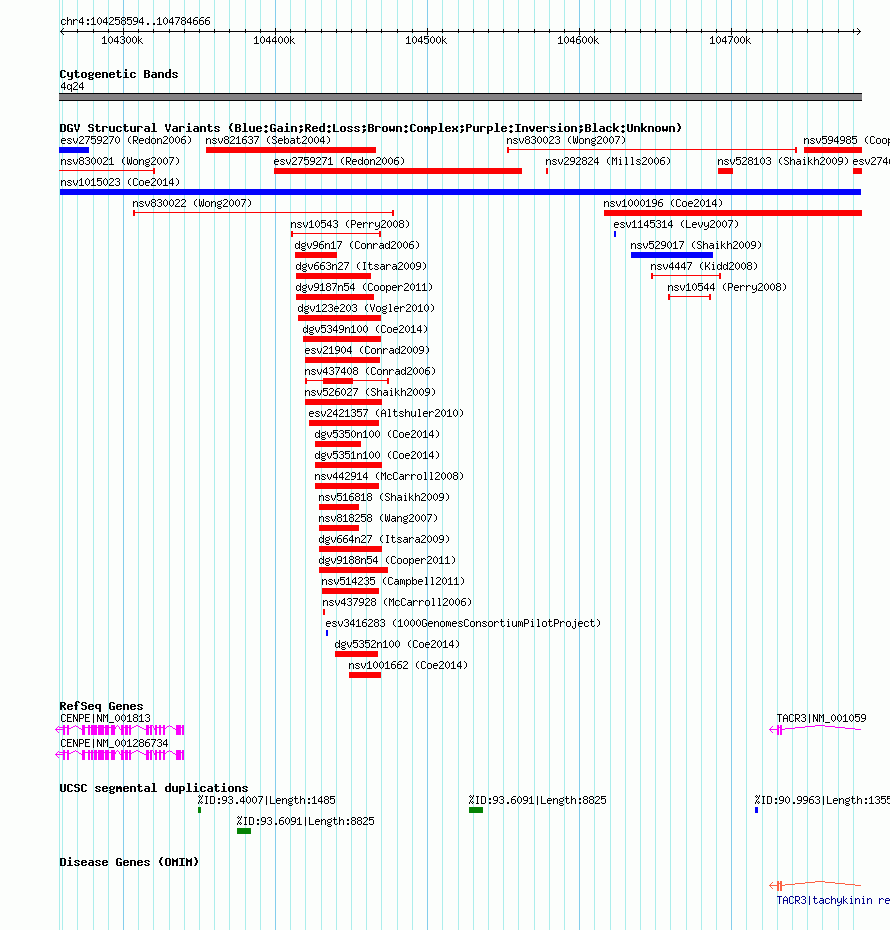Open UCSC segmental duplications track heading
Viewport: 890px width, 930px height.
[154, 788]
